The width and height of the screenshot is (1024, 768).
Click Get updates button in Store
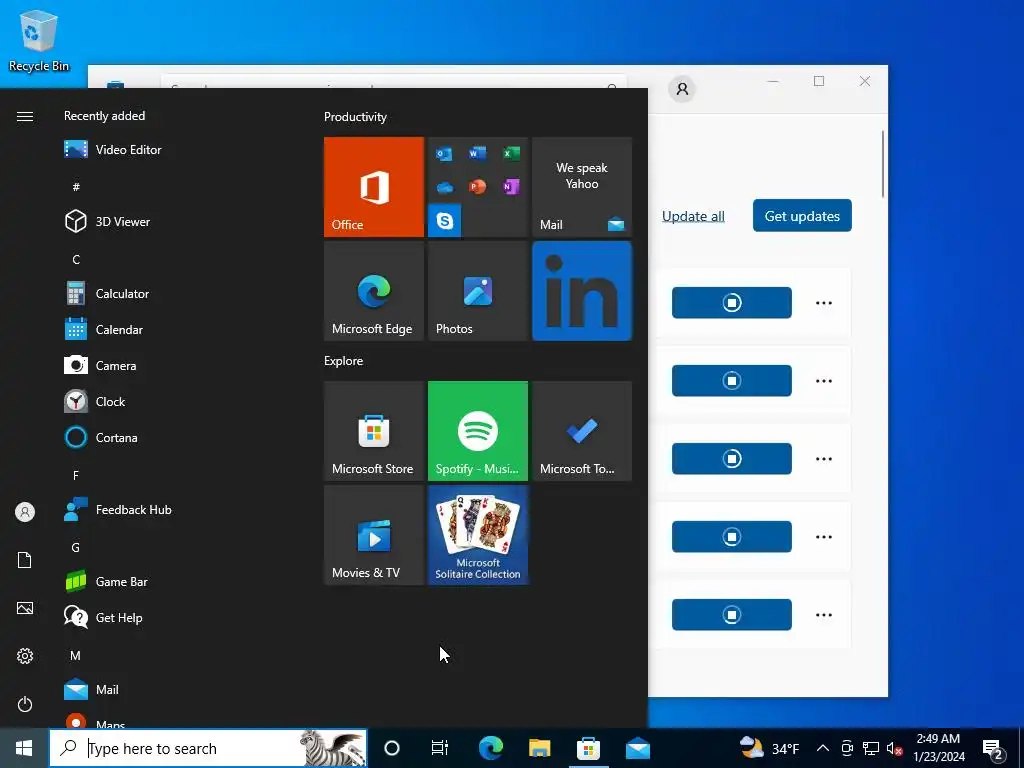point(802,216)
